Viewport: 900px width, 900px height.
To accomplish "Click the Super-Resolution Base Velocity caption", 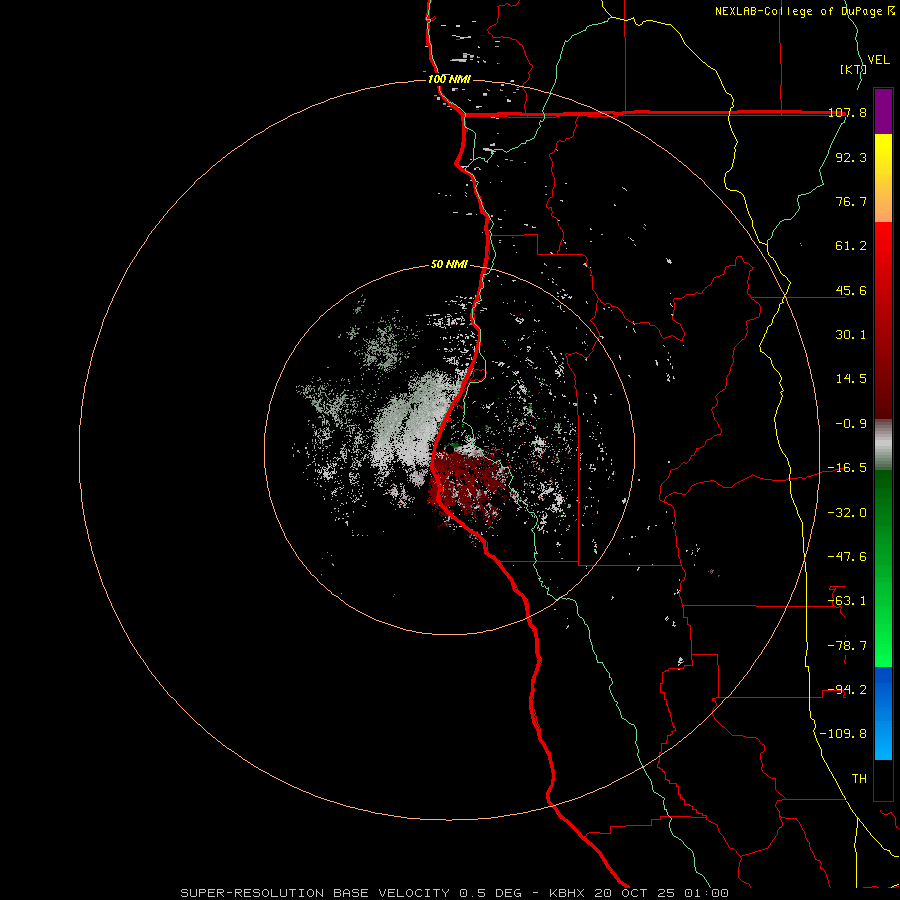I will (x=455, y=893).
